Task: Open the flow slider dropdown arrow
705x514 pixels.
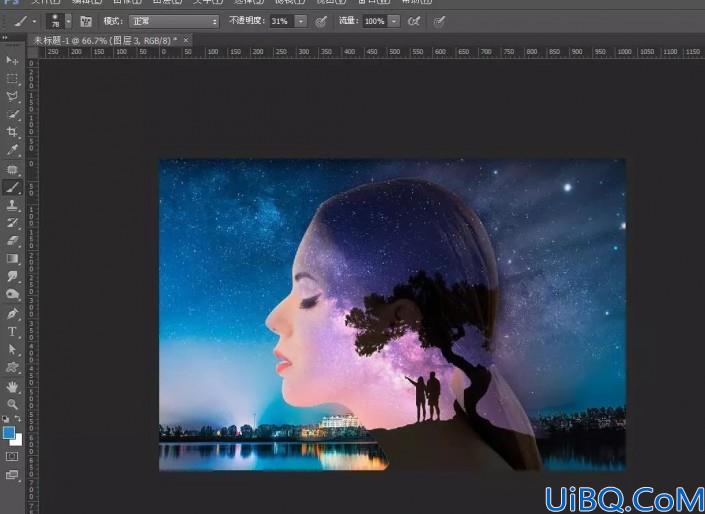Action: 394,21
